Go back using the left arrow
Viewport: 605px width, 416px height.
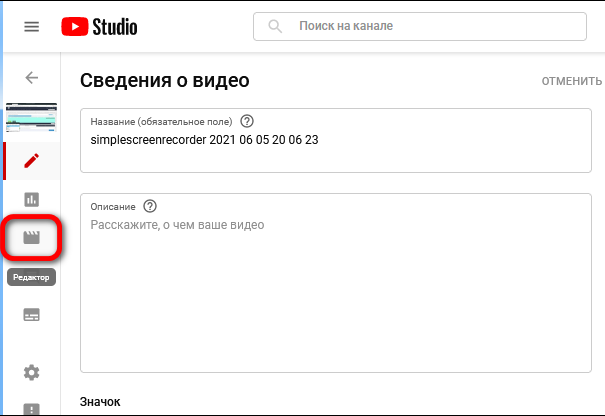[x=32, y=78]
